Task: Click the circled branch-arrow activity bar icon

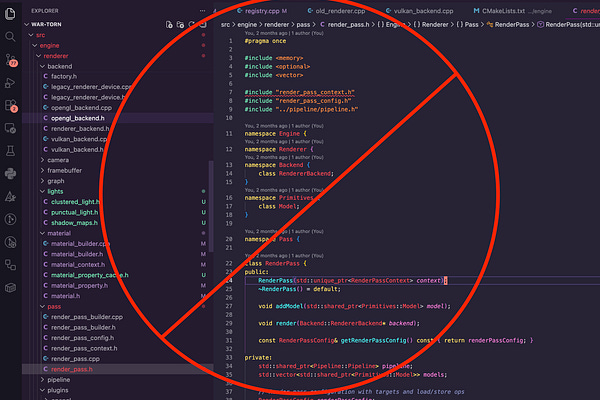Action: click(10, 219)
